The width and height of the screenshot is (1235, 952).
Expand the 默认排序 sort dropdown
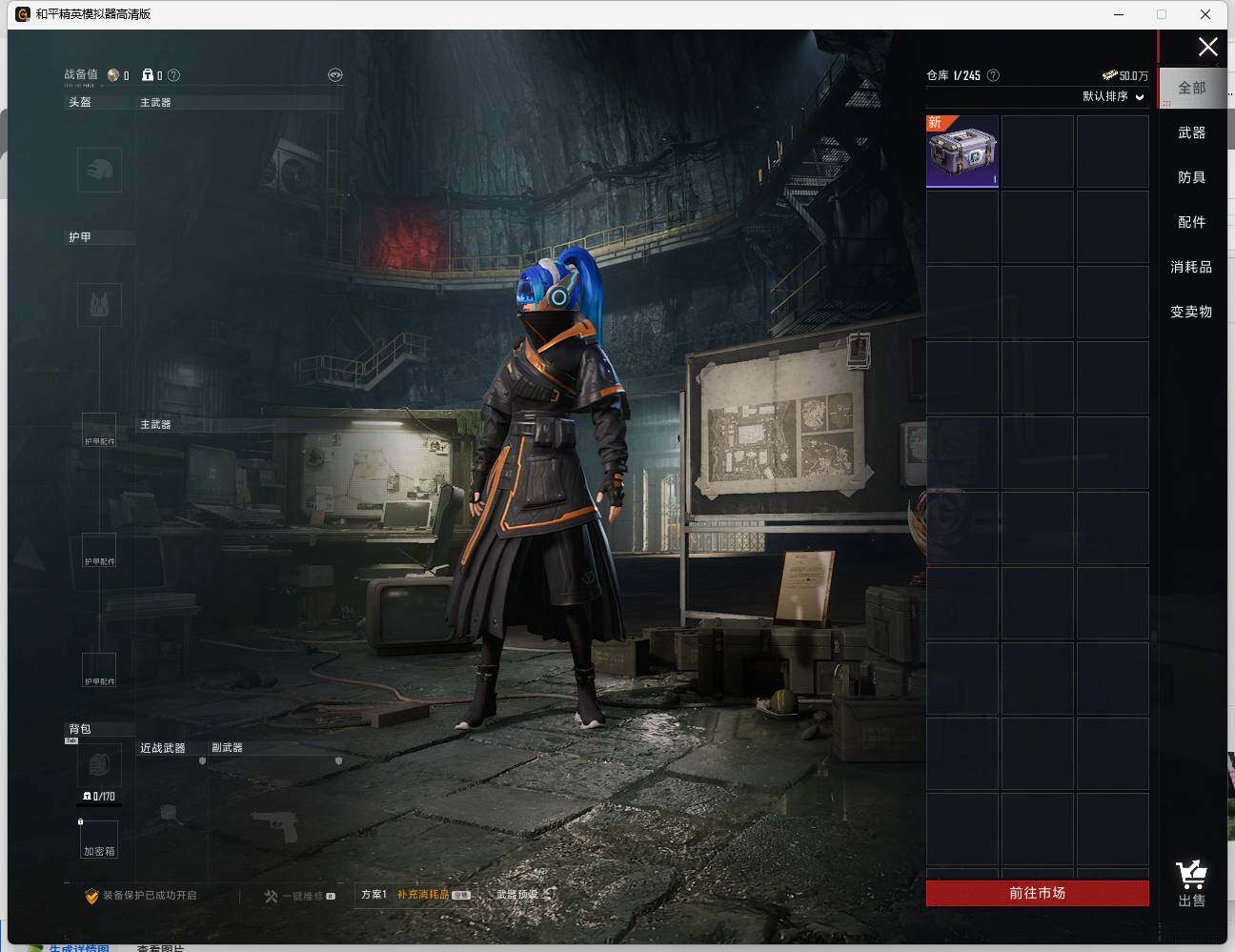[x=1113, y=96]
